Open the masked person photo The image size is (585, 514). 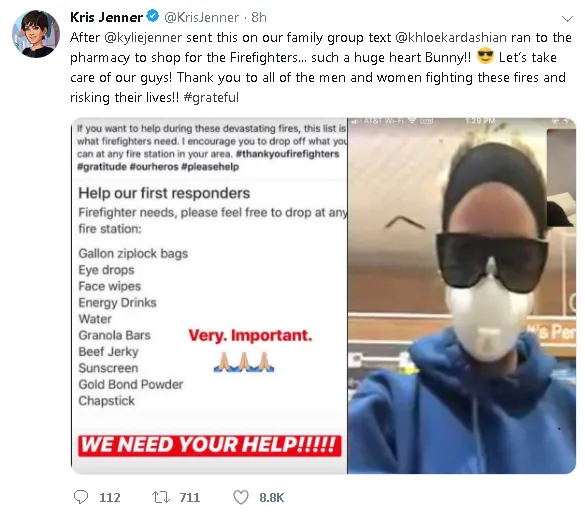coord(462,296)
